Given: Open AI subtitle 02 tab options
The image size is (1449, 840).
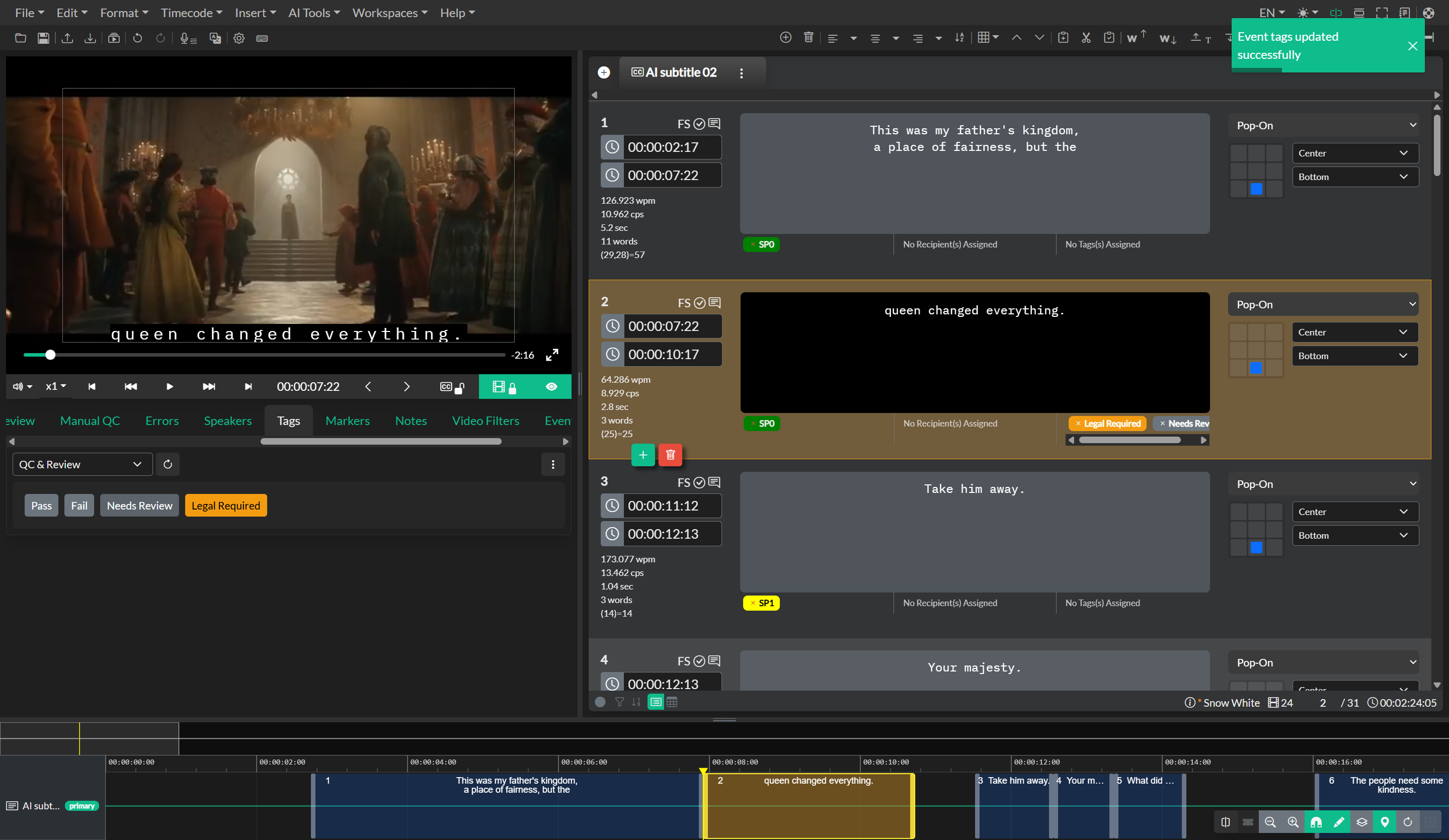Looking at the screenshot, I should click(741, 73).
